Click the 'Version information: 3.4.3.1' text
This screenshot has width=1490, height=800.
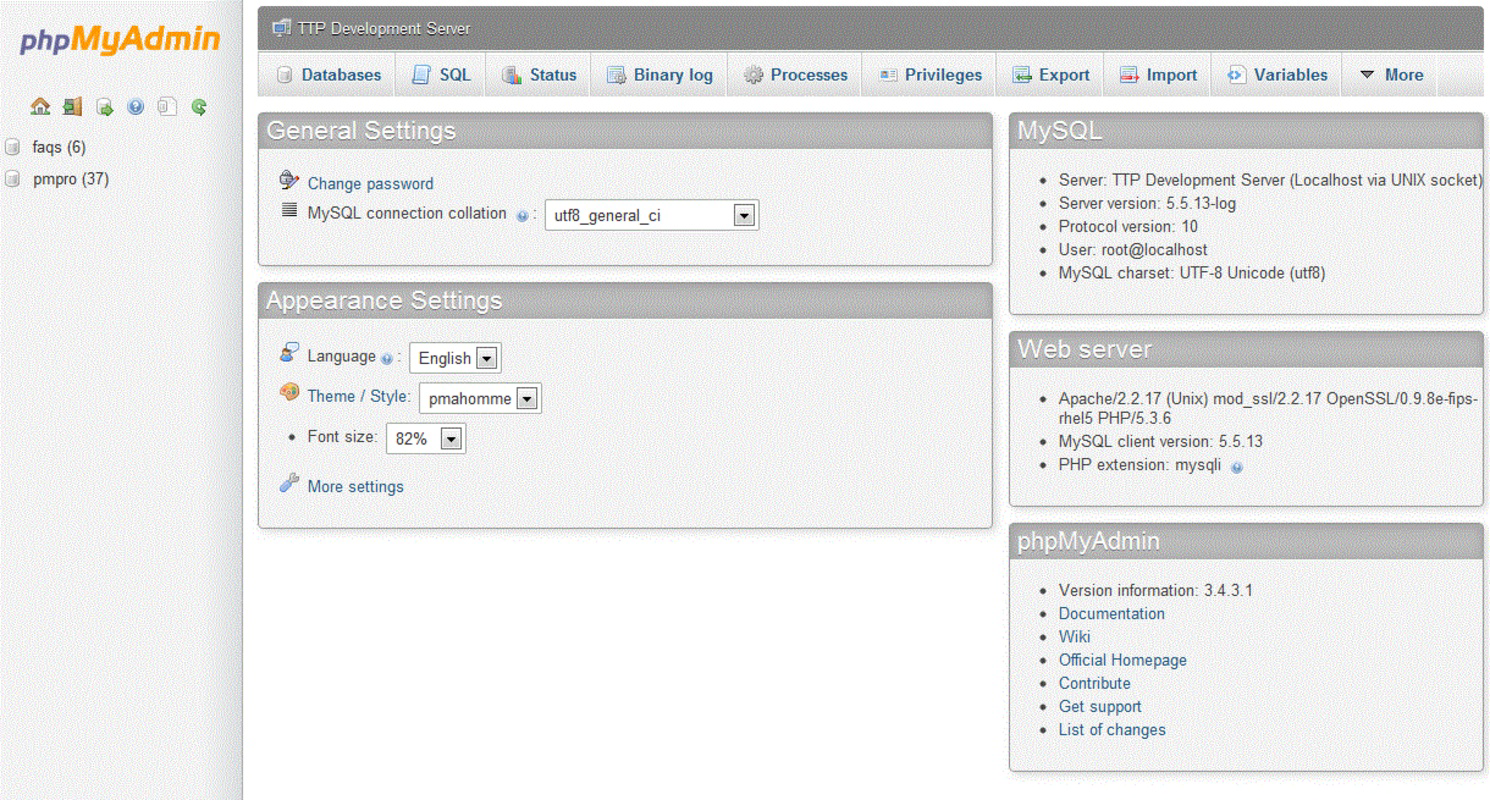(1155, 591)
